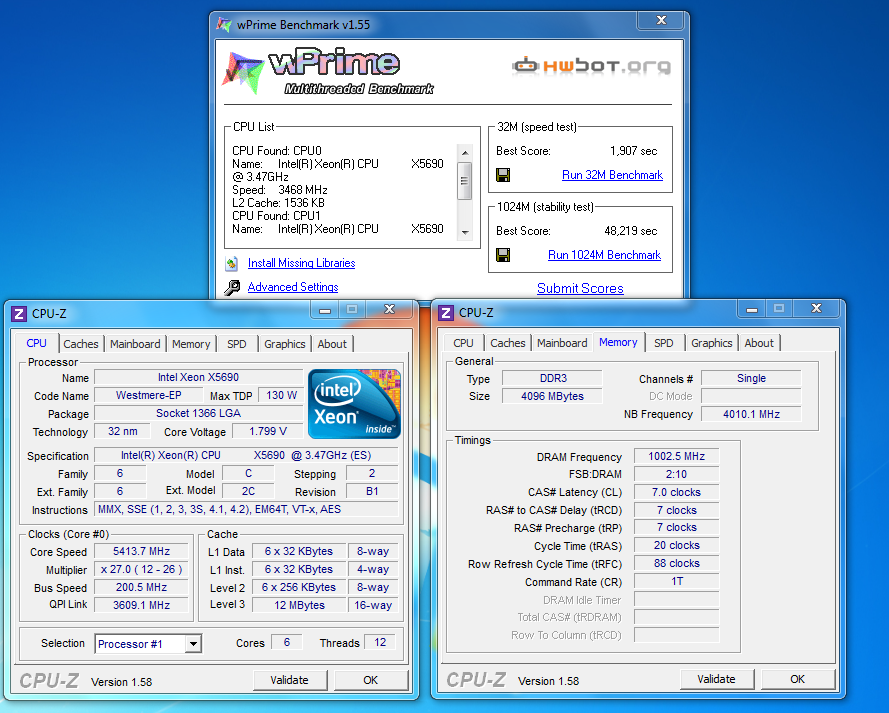Click the 1024M Best Score 48,219 sec
Image resolution: width=889 pixels, height=713 pixels.
click(630, 231)
